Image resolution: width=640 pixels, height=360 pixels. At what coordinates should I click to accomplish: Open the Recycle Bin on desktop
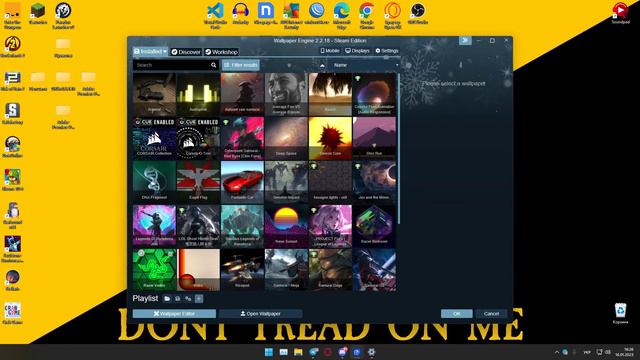tap(620, 313)
